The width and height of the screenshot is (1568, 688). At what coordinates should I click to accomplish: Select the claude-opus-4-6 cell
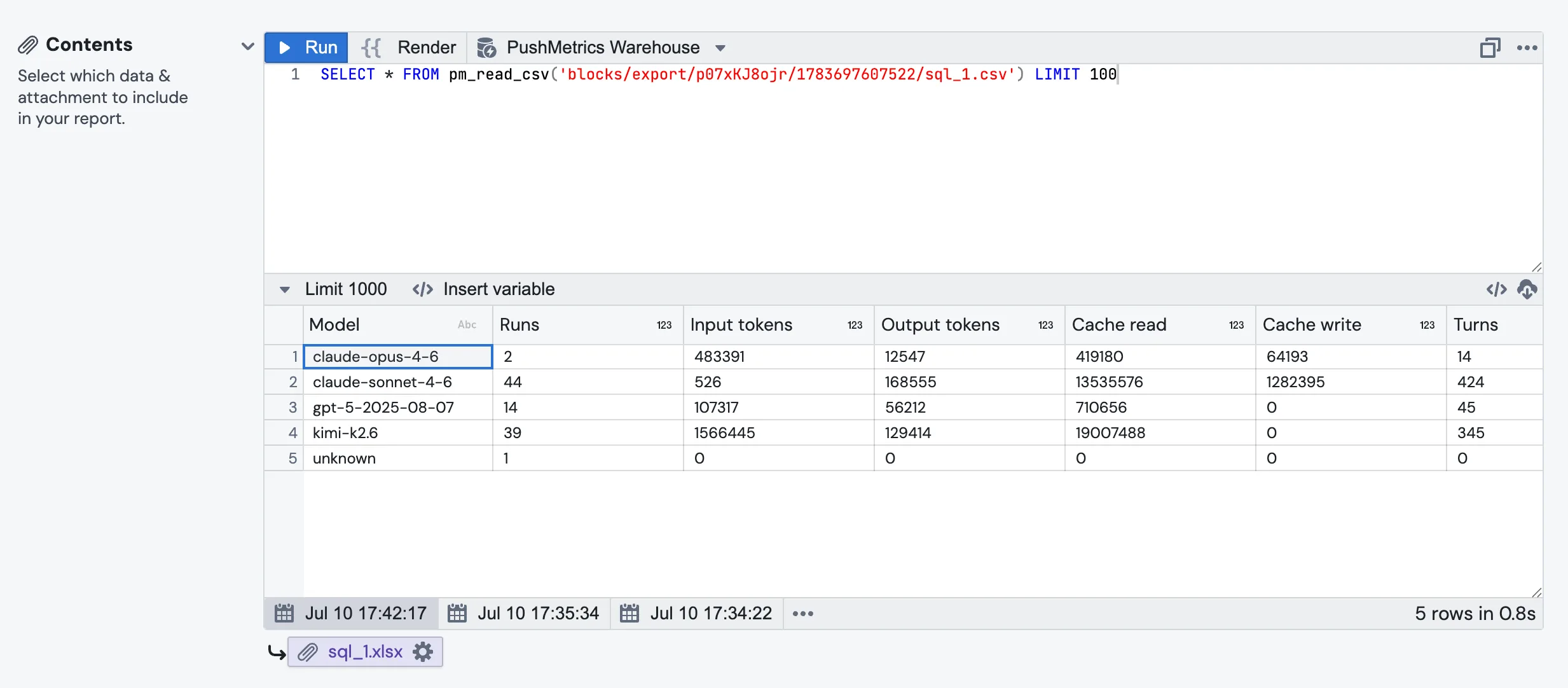[x=398, y=357]
